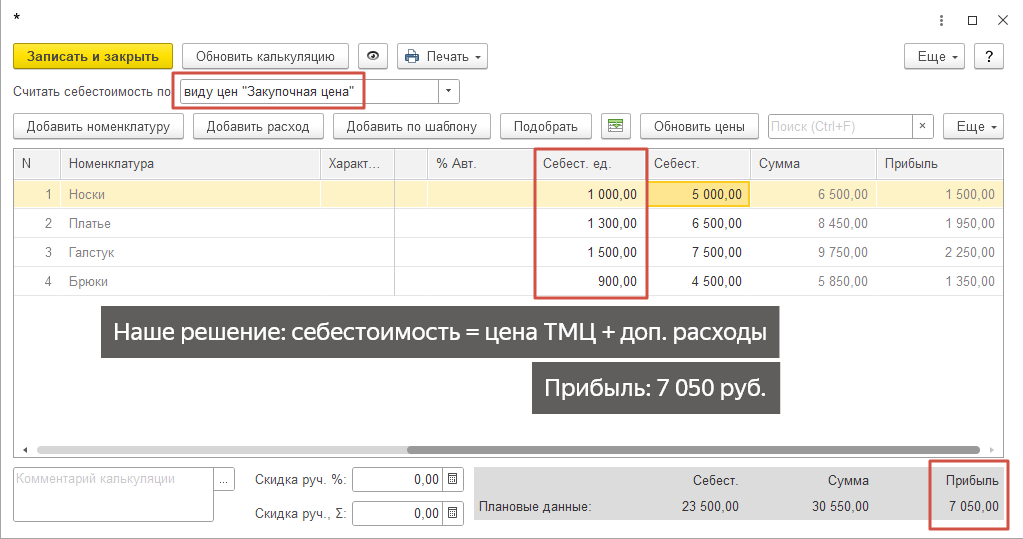Select the Платье row name
This screenshot has width=1023, height=539.
tap(89, 223)
